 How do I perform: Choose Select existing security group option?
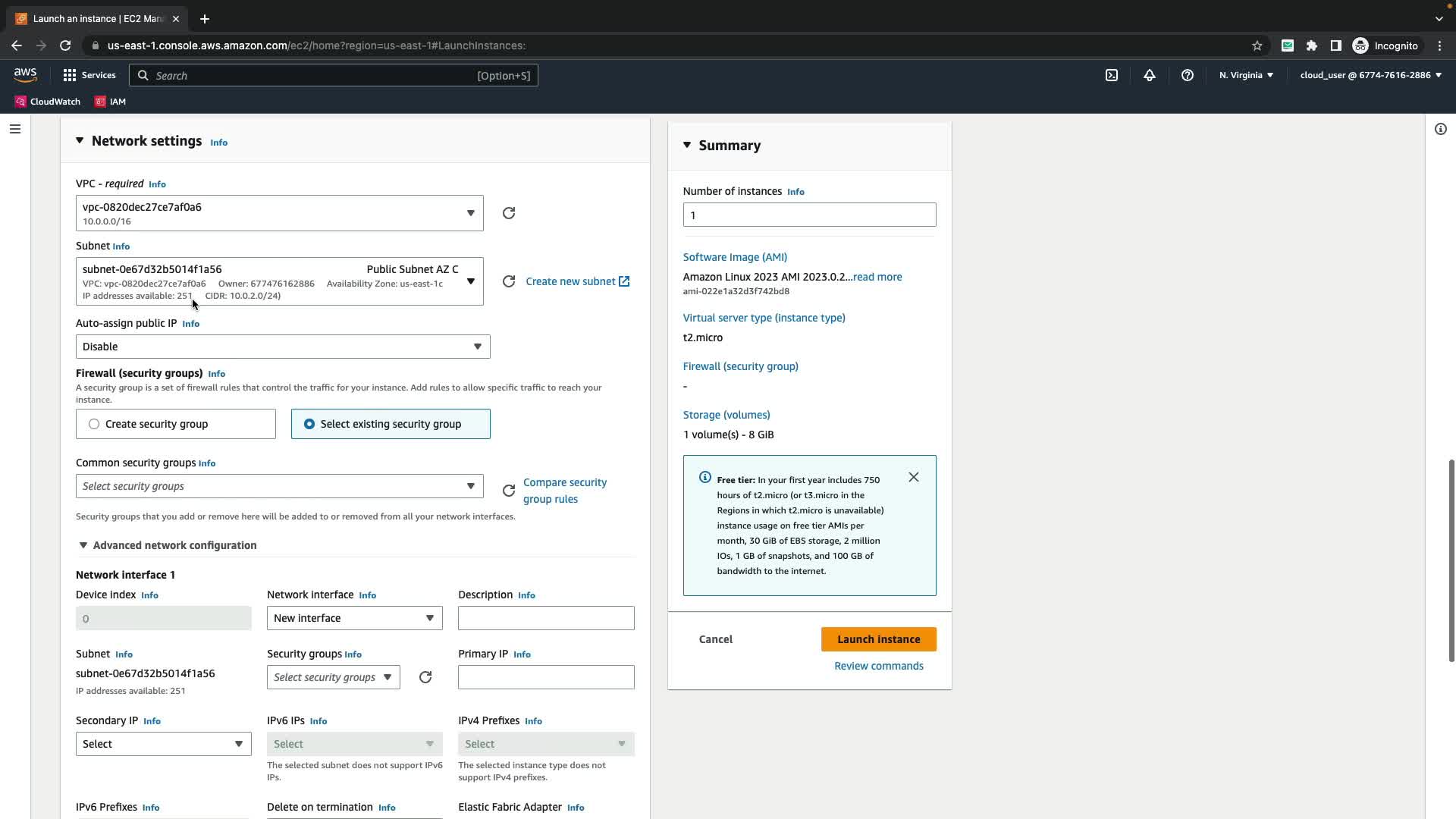309,424
